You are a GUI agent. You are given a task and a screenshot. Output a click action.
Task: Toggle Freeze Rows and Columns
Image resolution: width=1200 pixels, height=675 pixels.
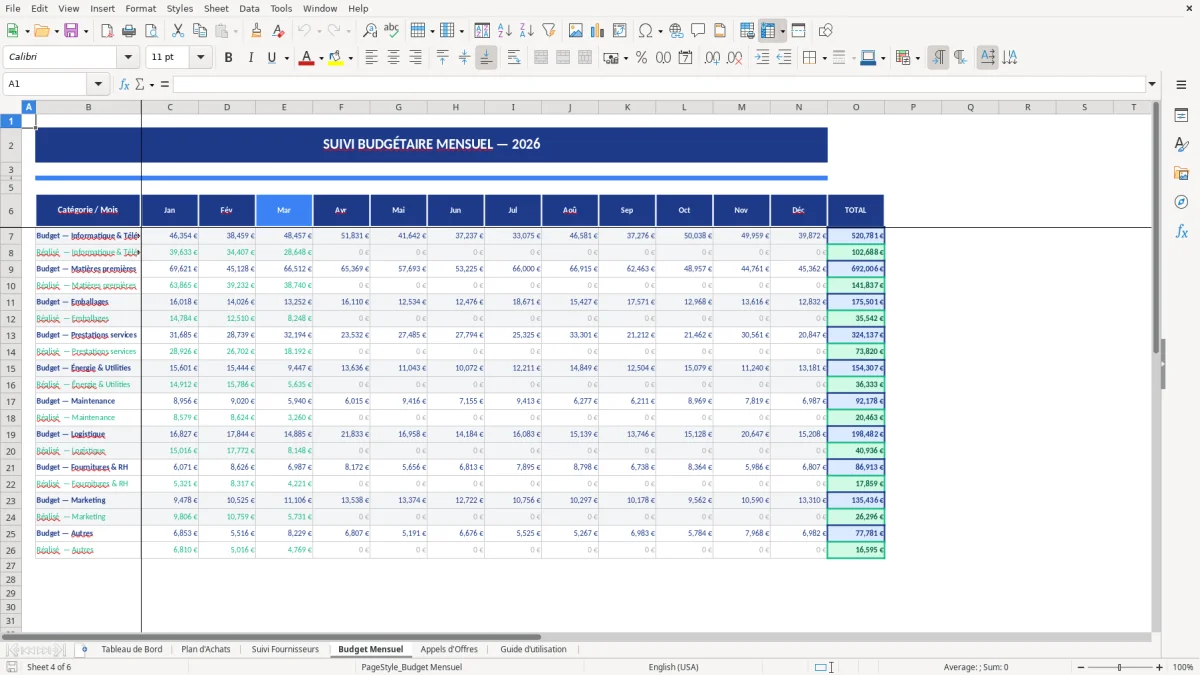pos(768,31)
